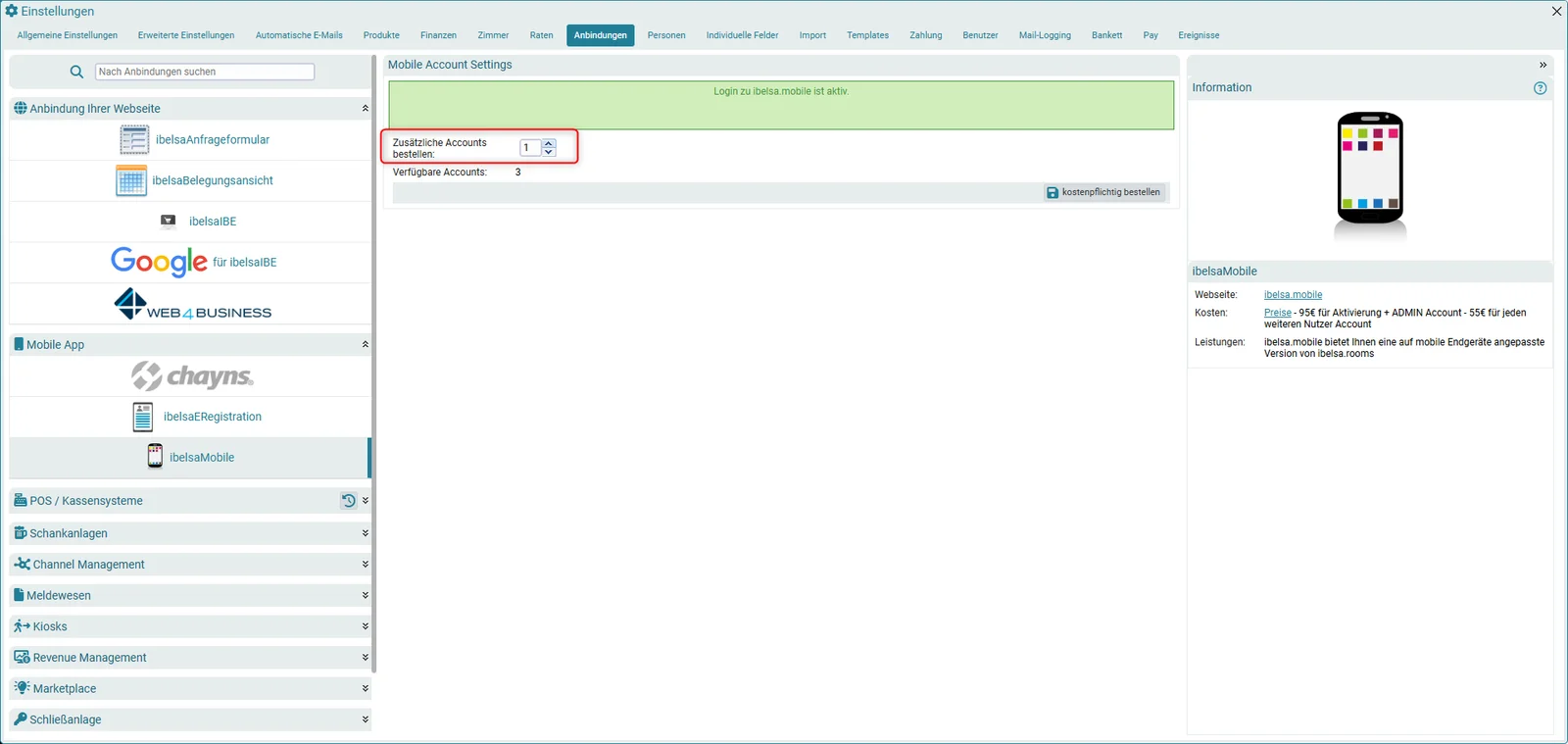Increase additional accounts with the up arrow
Screen dimensions: 1568x744
tap(549, 143)
